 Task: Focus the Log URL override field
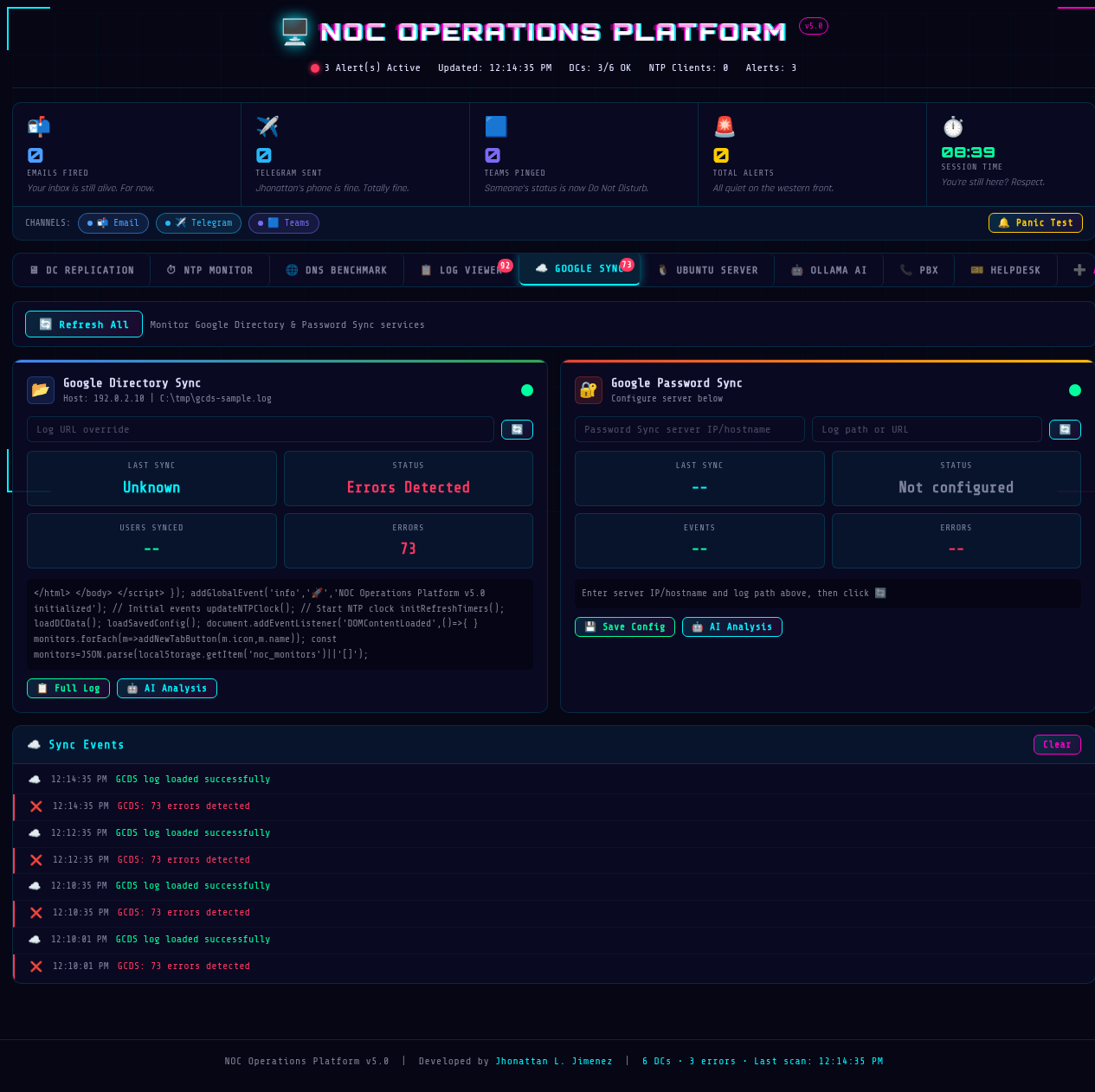(x=261, y=429)
